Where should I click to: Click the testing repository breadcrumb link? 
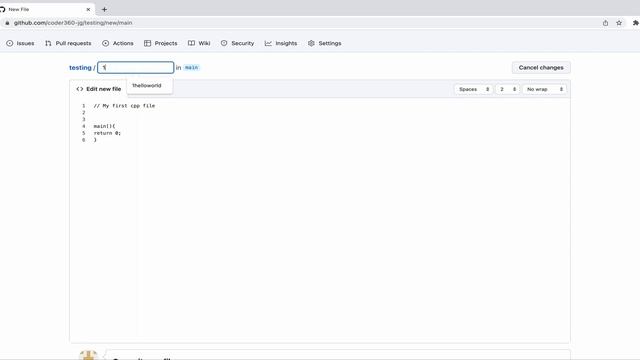coord(80,68)
